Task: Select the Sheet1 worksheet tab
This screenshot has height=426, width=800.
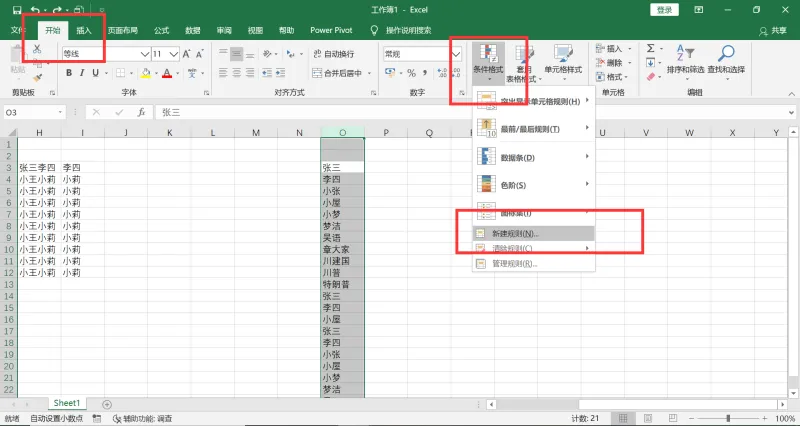Action: click(67, 403)
